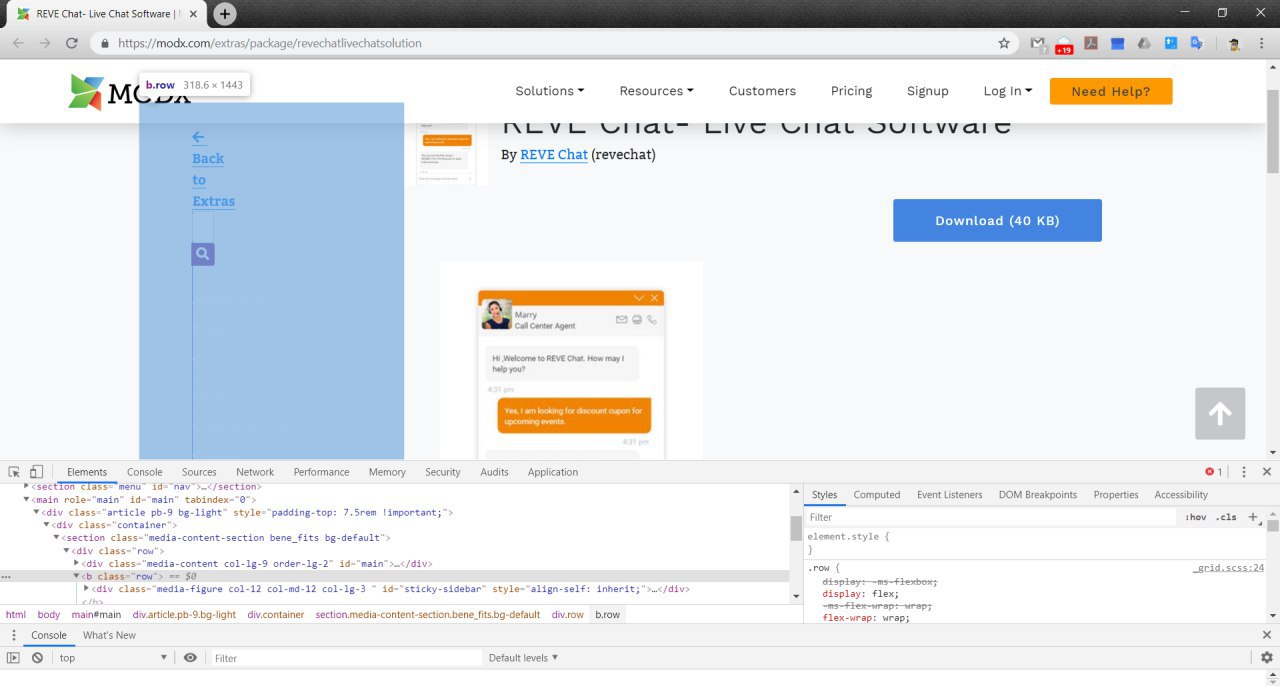Open the REVE Chat author link

tap(553, 155)
